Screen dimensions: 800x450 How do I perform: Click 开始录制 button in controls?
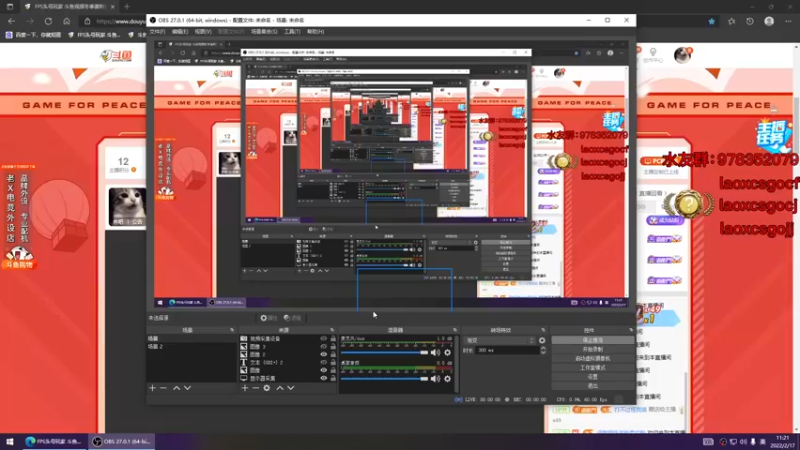coord(592,349)
